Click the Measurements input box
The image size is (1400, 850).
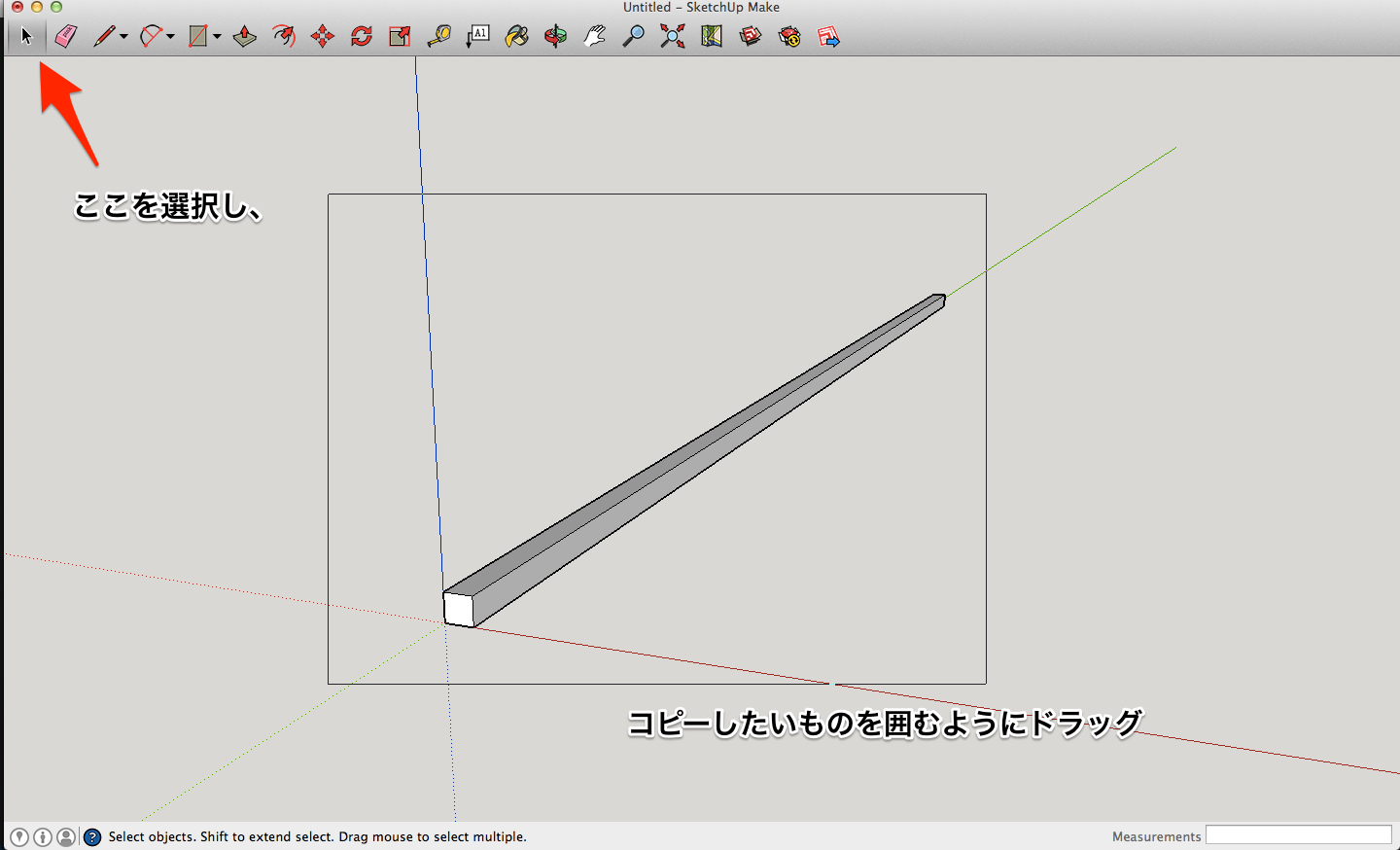point(1298,835)
